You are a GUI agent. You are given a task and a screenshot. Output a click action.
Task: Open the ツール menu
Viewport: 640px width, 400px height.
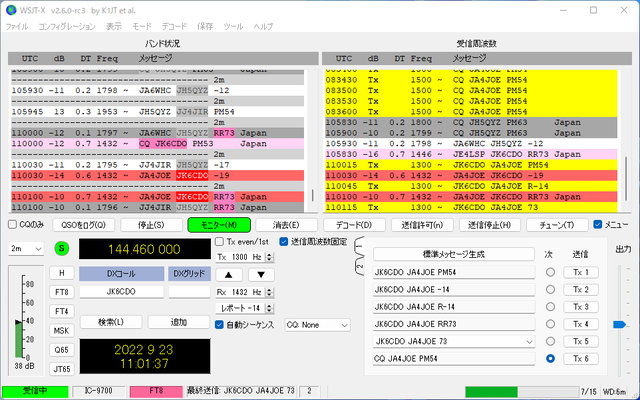click(x=233, y=27)
